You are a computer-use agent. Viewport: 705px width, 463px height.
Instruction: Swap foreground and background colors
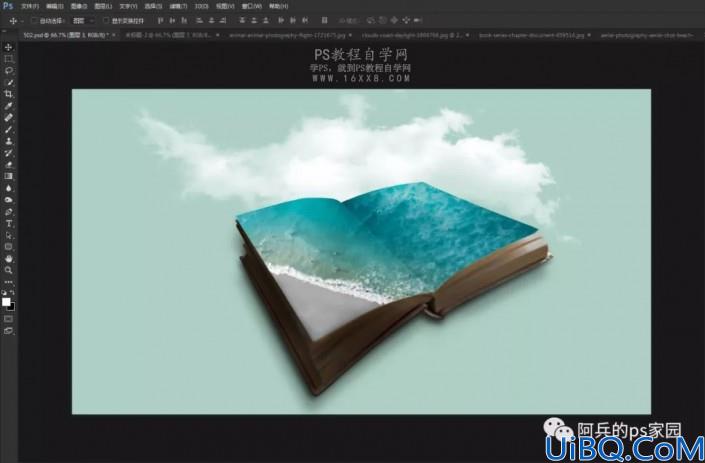click(12, 292)
